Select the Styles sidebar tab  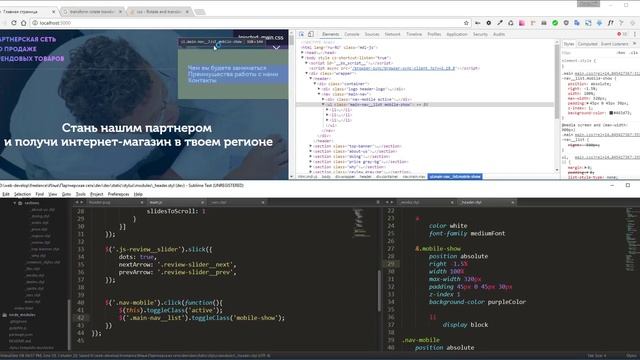pyautogui.click(x=569, y=44)
